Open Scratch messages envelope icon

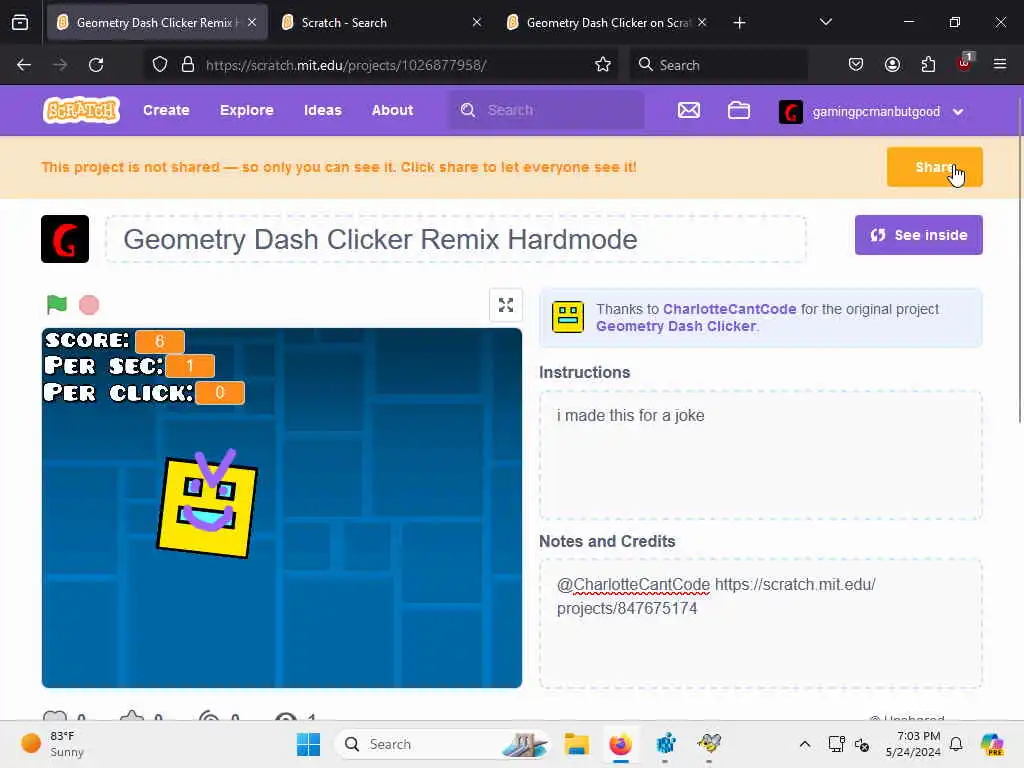[688, 110]
